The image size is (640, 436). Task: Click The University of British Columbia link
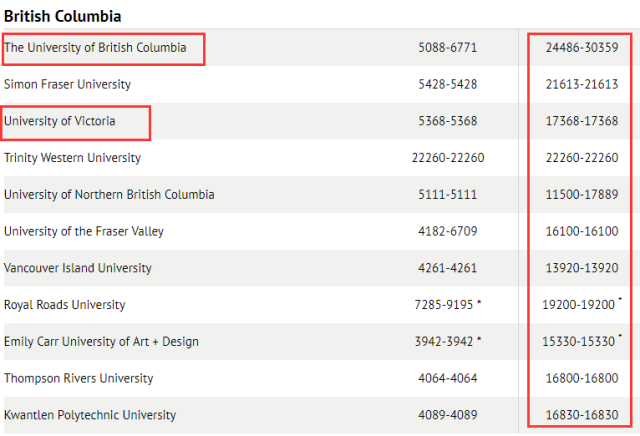pyautogui.click(x=95, y=48)
